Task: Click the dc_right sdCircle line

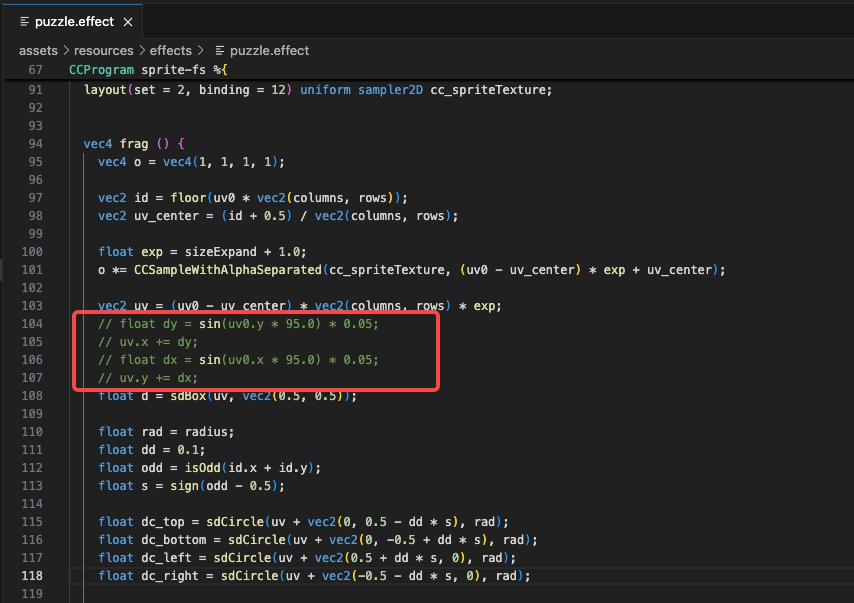Action: pos(314,576)
